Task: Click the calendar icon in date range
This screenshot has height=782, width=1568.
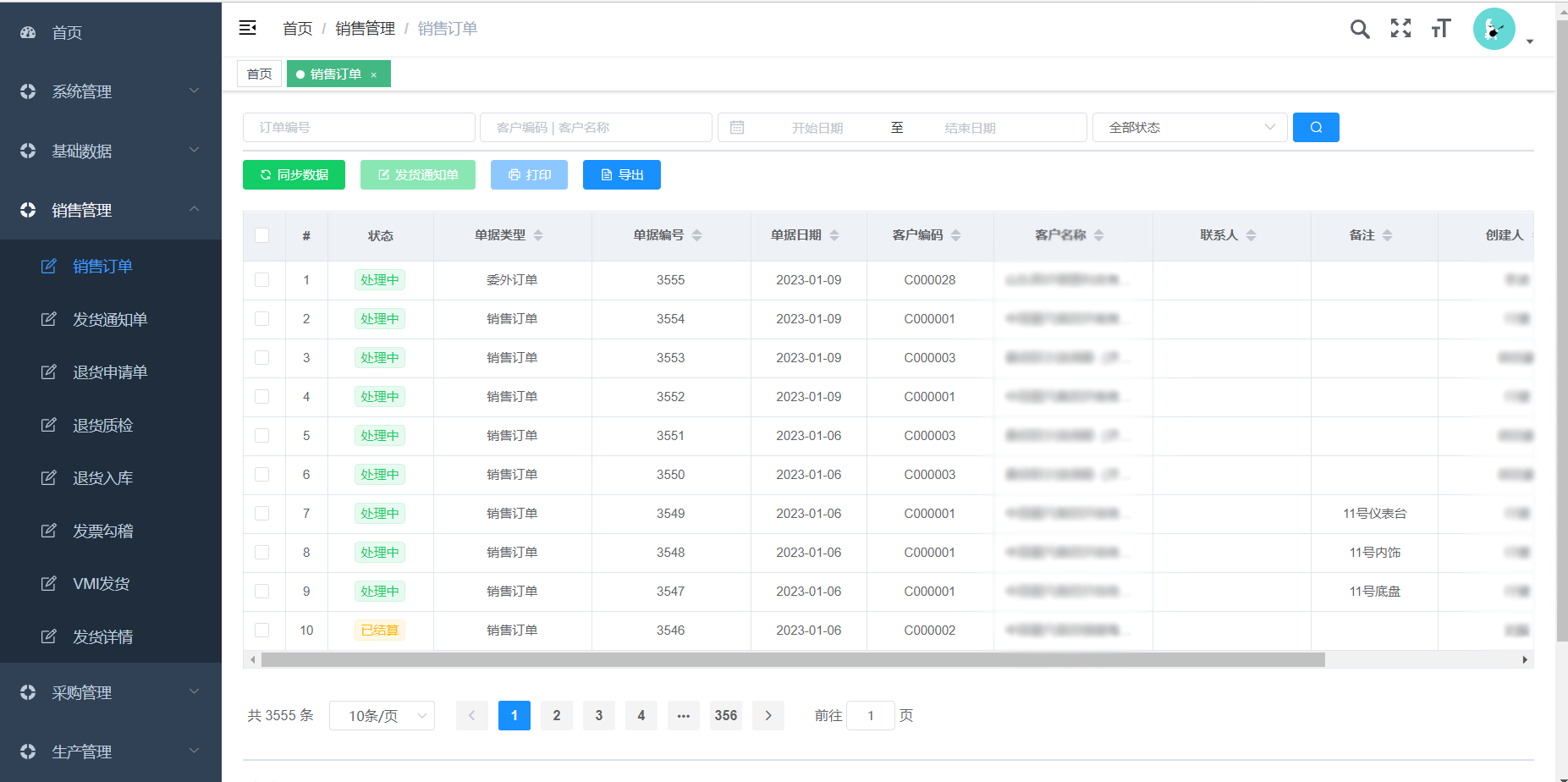Action: 737,128
